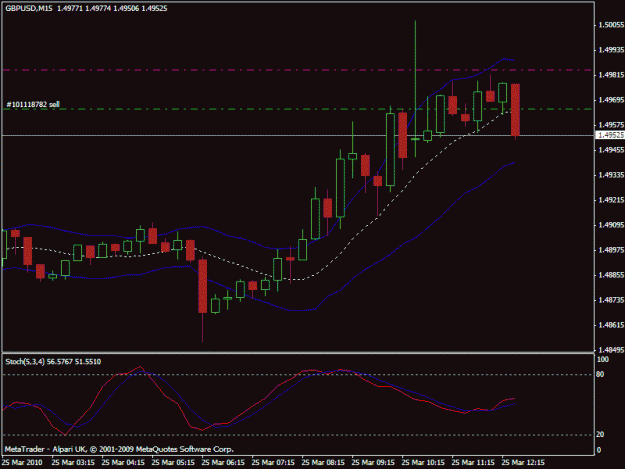This screenshot has width=625, height=469.
Task: Click the purple dash-dot stop level line
Action: point(297,70)
